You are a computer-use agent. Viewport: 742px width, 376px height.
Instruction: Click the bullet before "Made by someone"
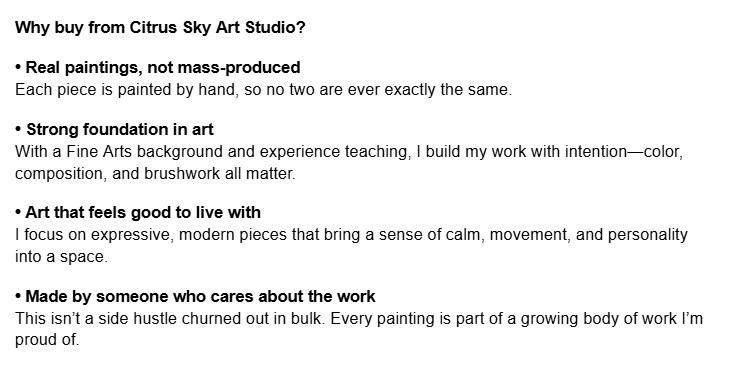tap(18, 296)
